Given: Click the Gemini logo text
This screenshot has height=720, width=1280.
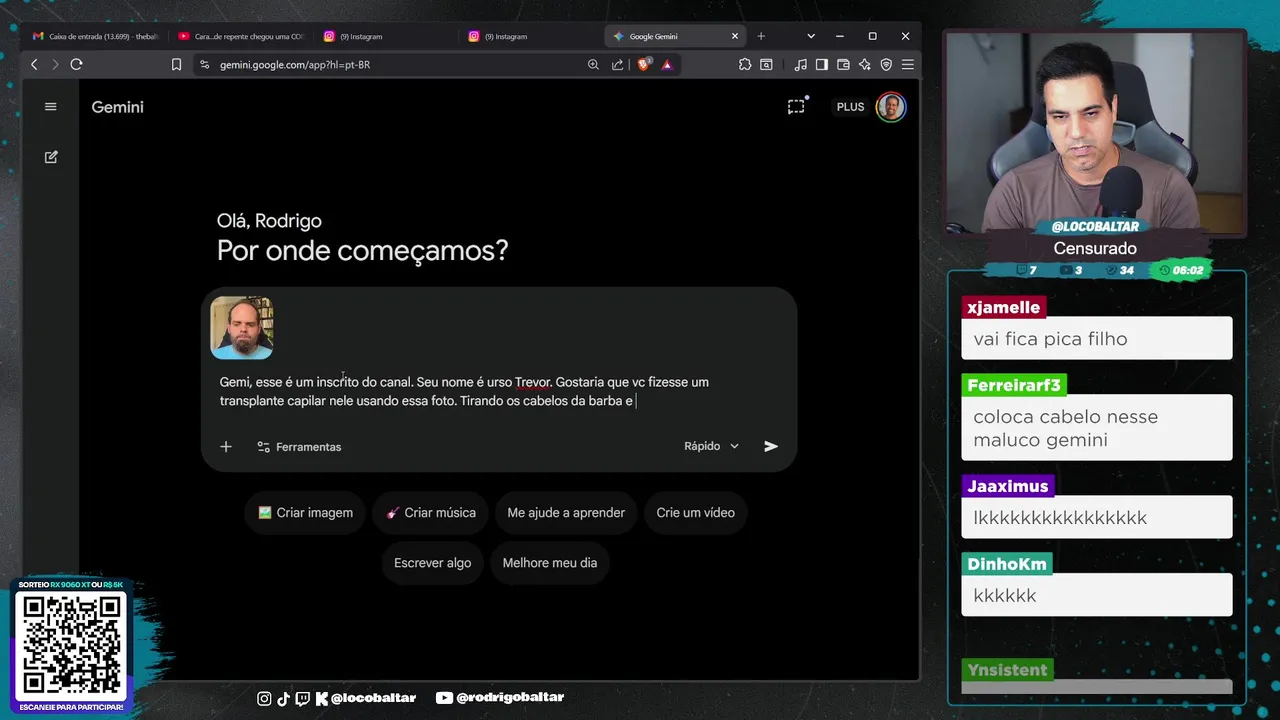Looking at the screenshot, I should click(x=118, y=107).
